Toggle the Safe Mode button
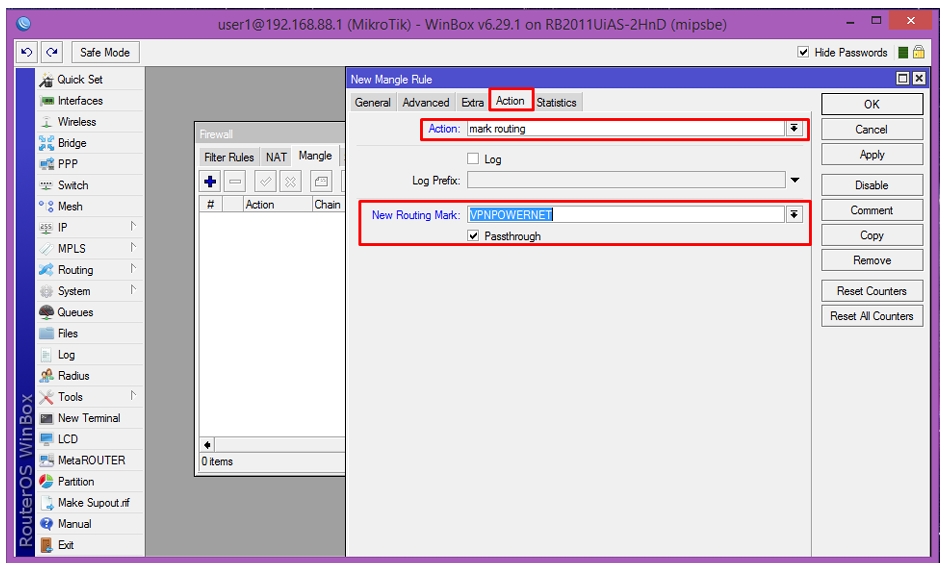Screen dimensions: 944x569 click(105, 52)
